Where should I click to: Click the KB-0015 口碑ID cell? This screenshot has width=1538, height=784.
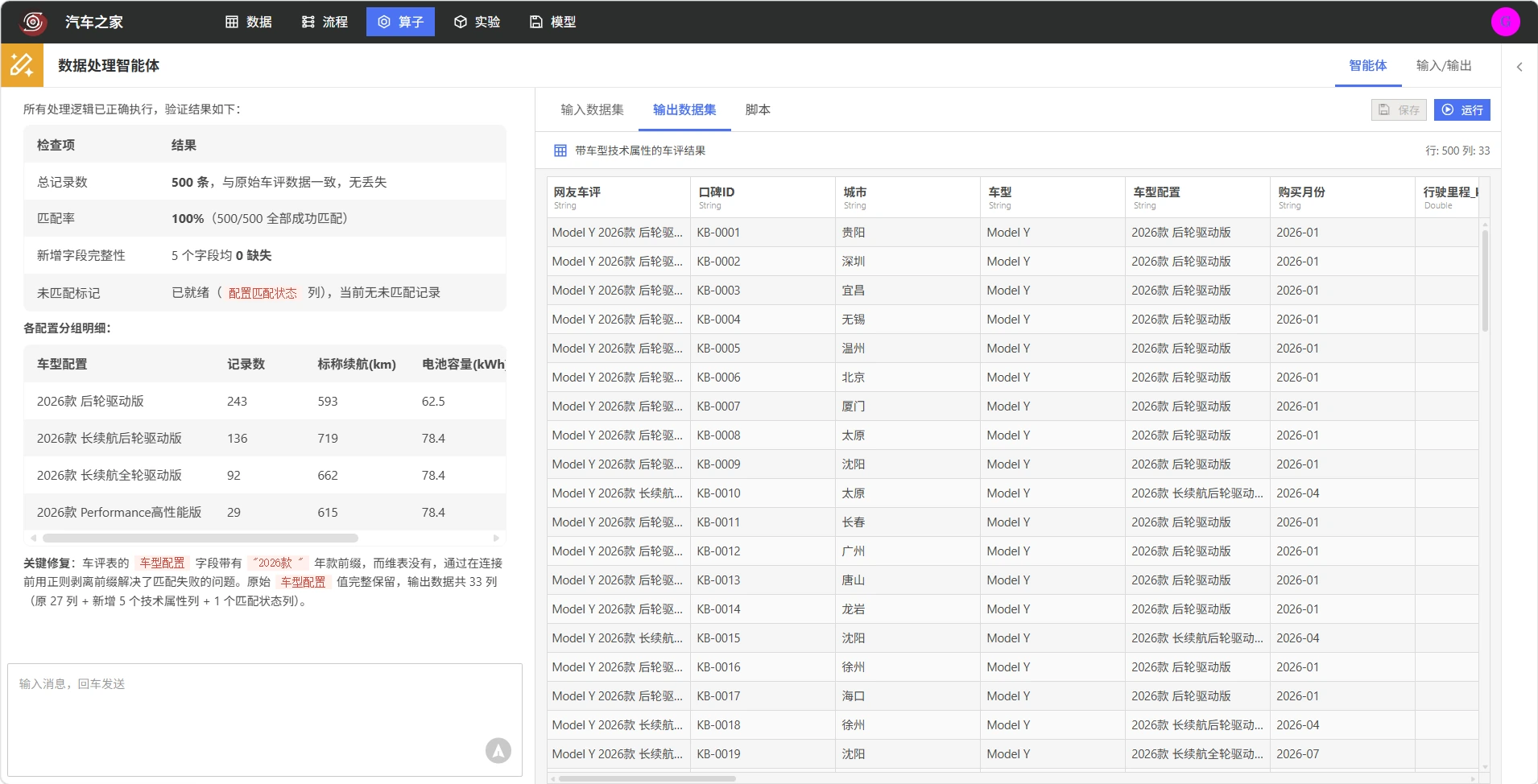[x=763, y=638]
